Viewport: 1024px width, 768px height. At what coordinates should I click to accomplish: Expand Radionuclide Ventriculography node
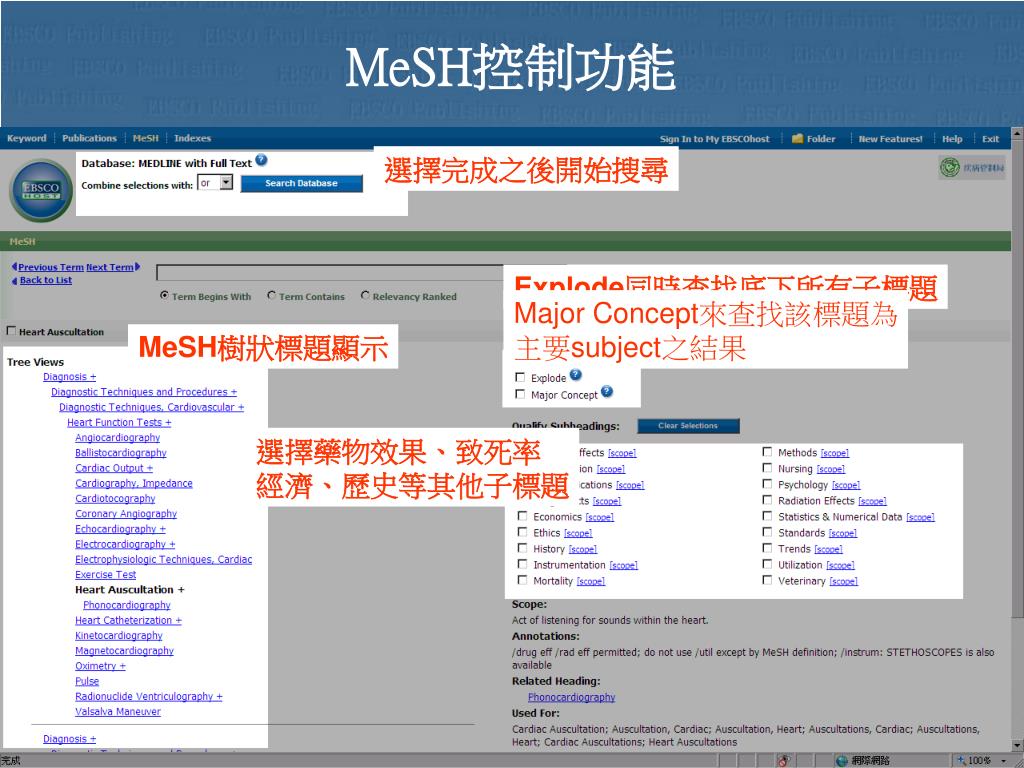click(x=148, y=697)
